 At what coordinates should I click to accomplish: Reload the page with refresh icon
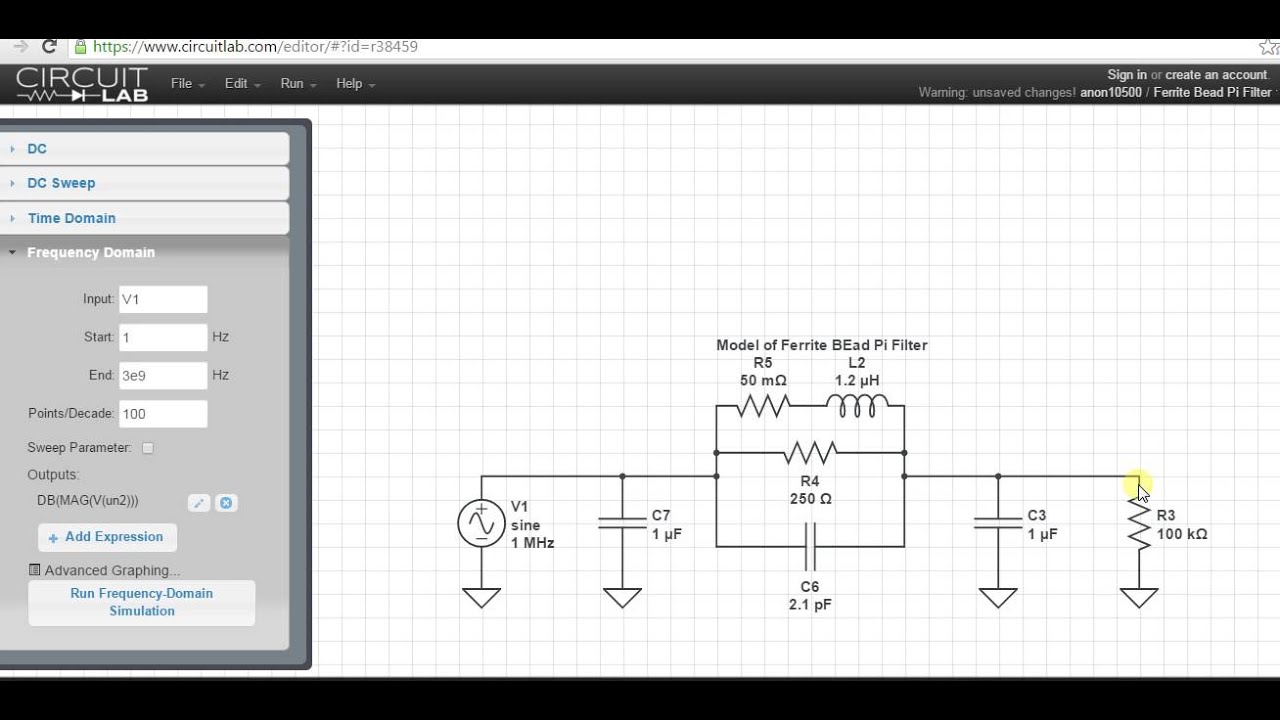(49, 47)
